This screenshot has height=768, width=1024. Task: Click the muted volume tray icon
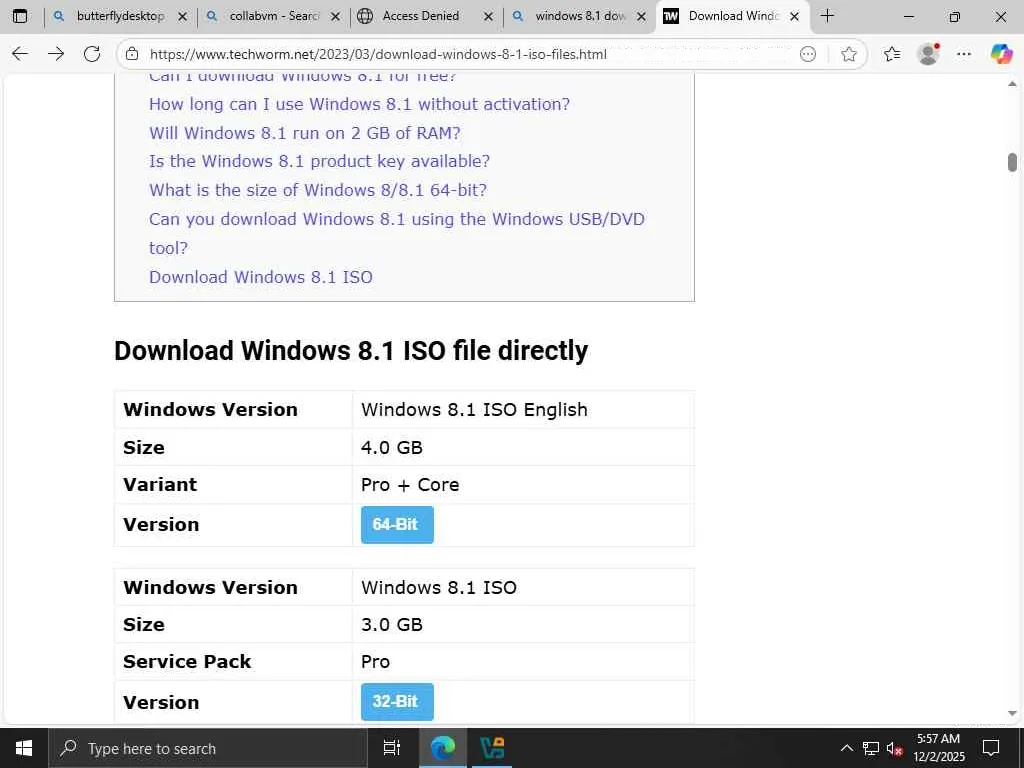pyautogui.click(x=894, y=749)
